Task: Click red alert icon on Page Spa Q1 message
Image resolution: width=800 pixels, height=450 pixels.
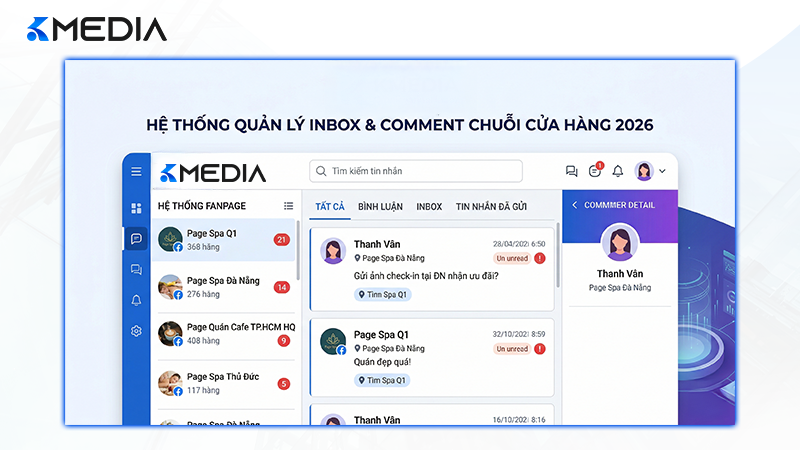Action: tap(540, 349)
